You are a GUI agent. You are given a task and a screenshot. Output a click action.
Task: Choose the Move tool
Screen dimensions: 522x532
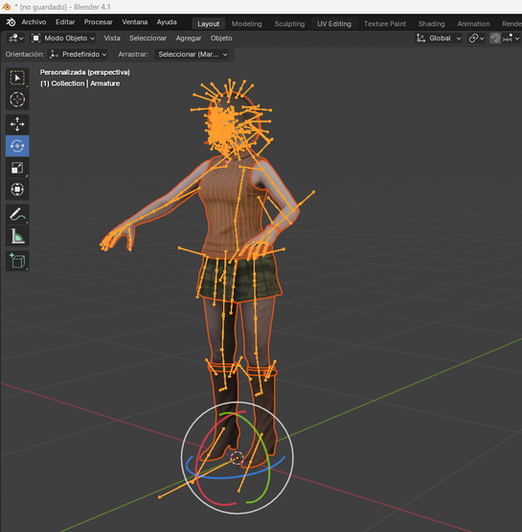click(x=17, y=124)
